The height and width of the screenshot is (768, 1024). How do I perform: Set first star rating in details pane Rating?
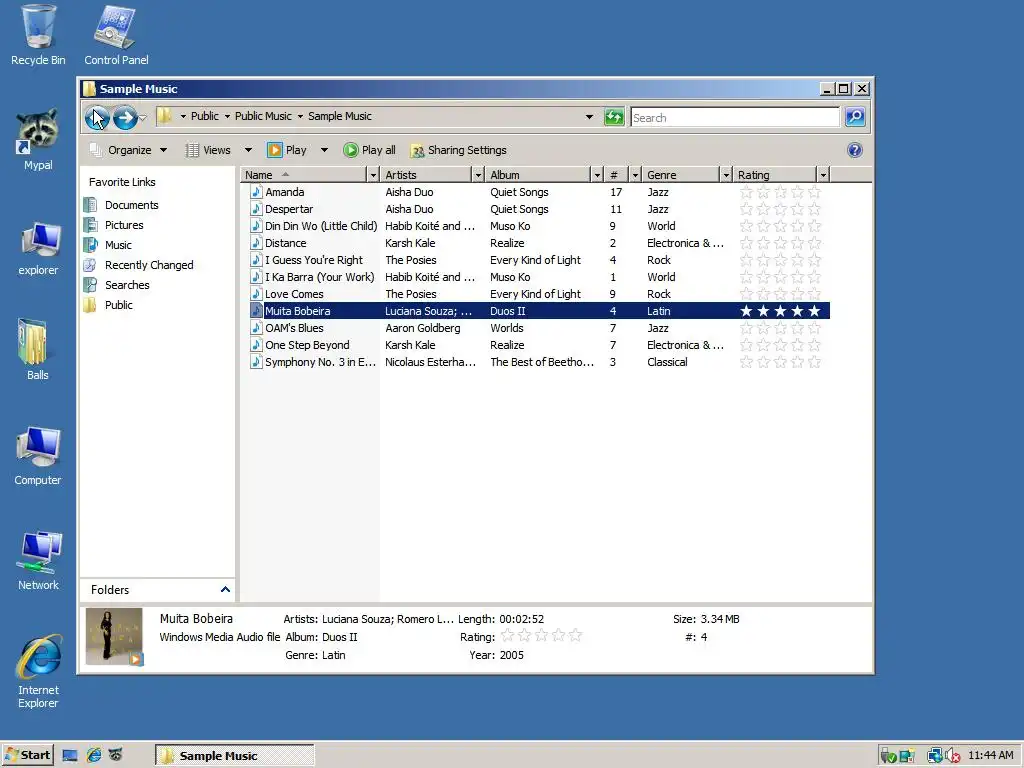click(507, 635)
